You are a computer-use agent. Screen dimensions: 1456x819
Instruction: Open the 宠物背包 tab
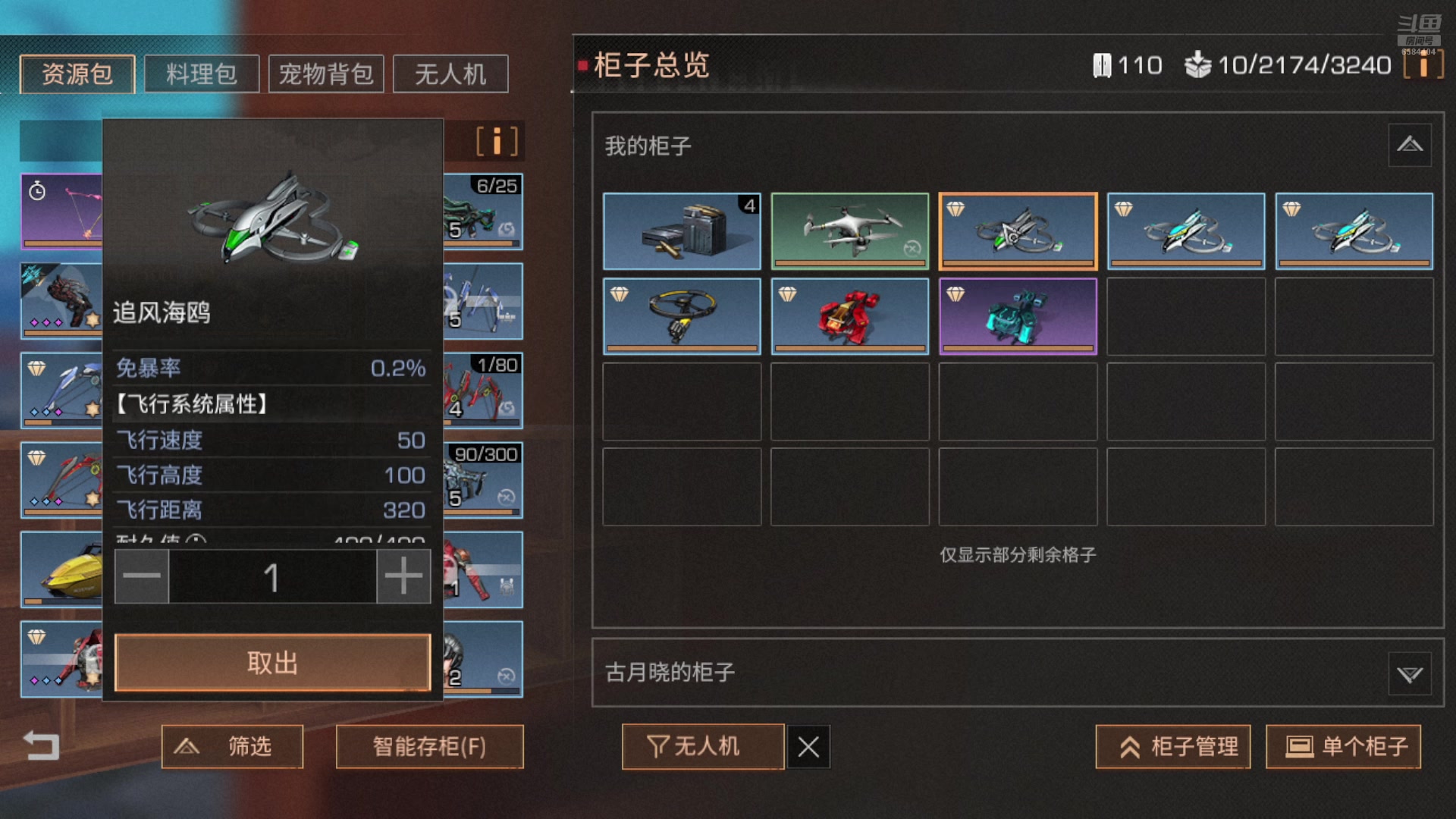[x=326, y=74]
